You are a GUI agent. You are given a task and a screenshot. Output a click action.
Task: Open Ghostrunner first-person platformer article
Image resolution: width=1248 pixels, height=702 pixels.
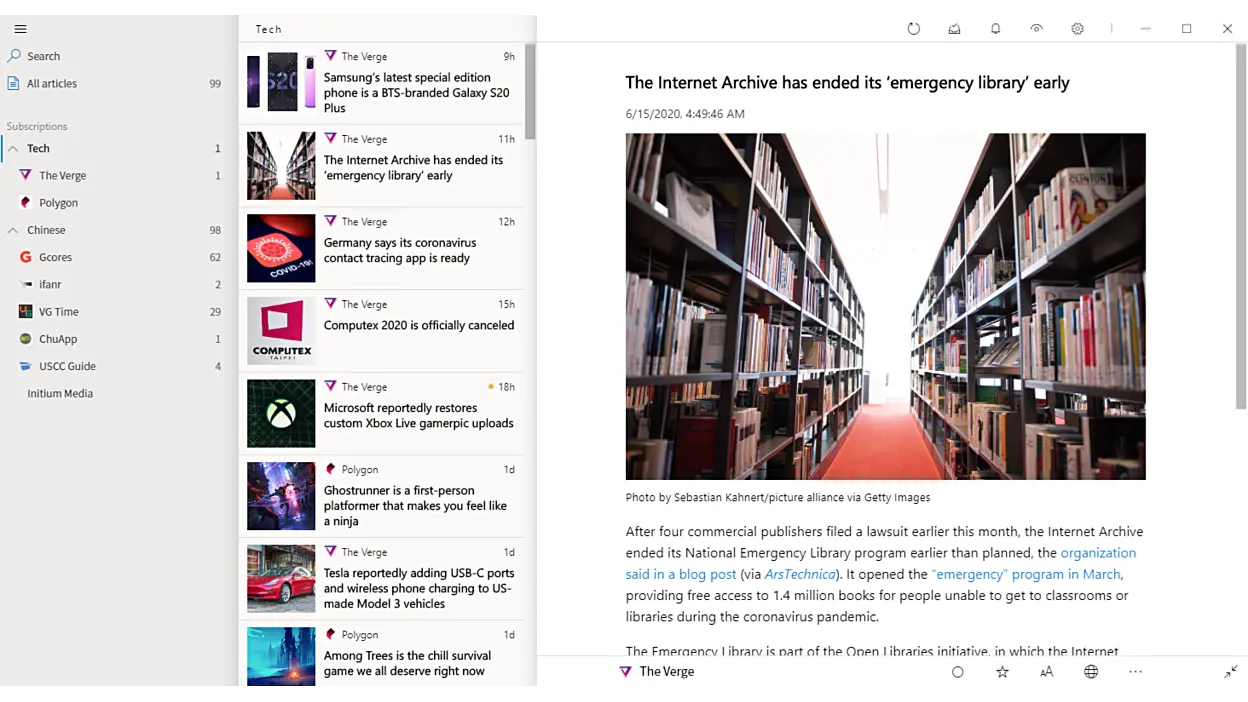tap(381, 496)
